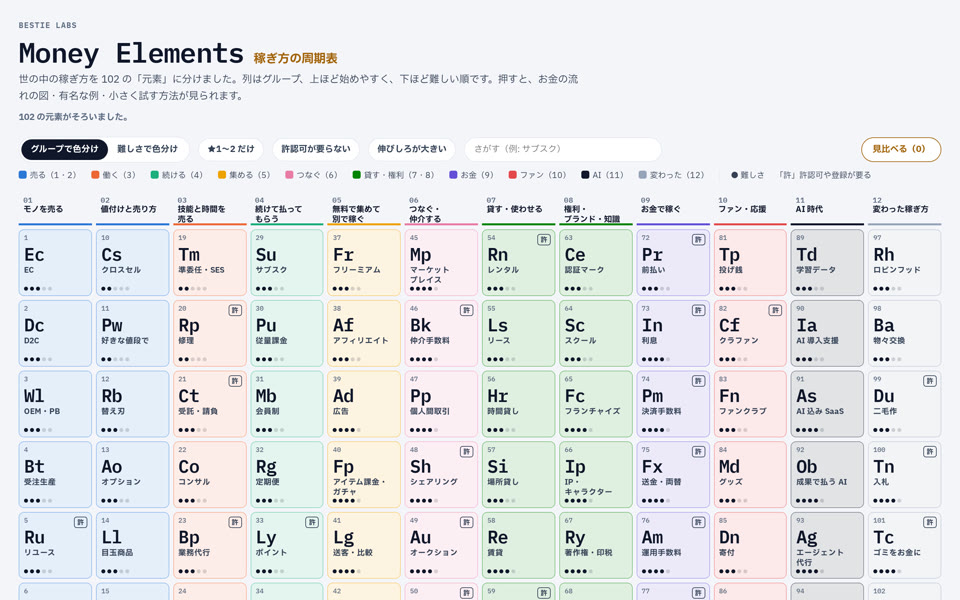The height and width of the screenshot is (600, 960).
Task: Open the Au オークション element card
Action: [x=441, y=546]
